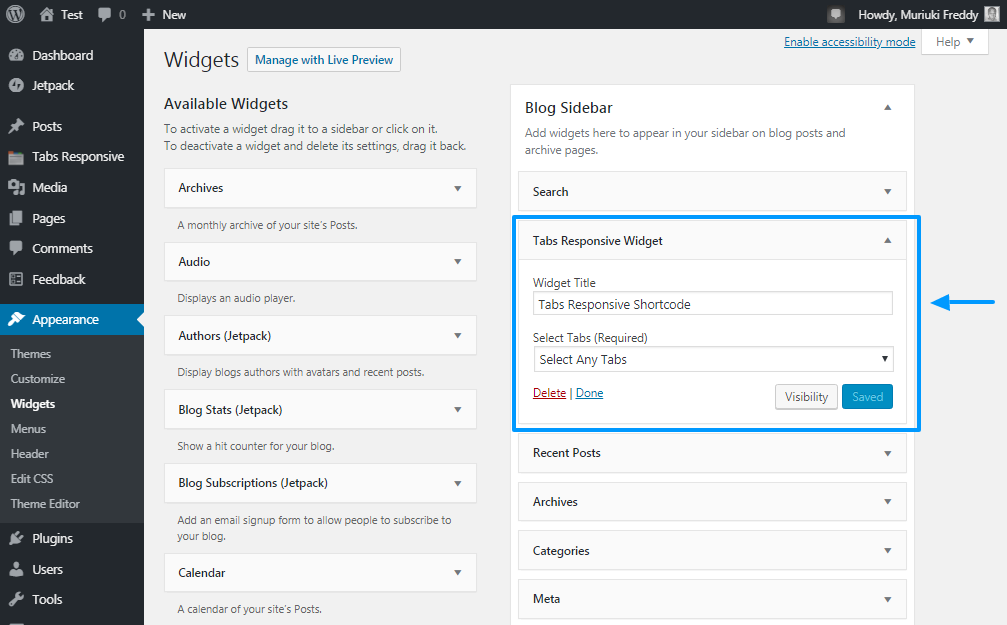Open the Select Any Tabs dropdown
1007x625 pixels.
point(712,359)
